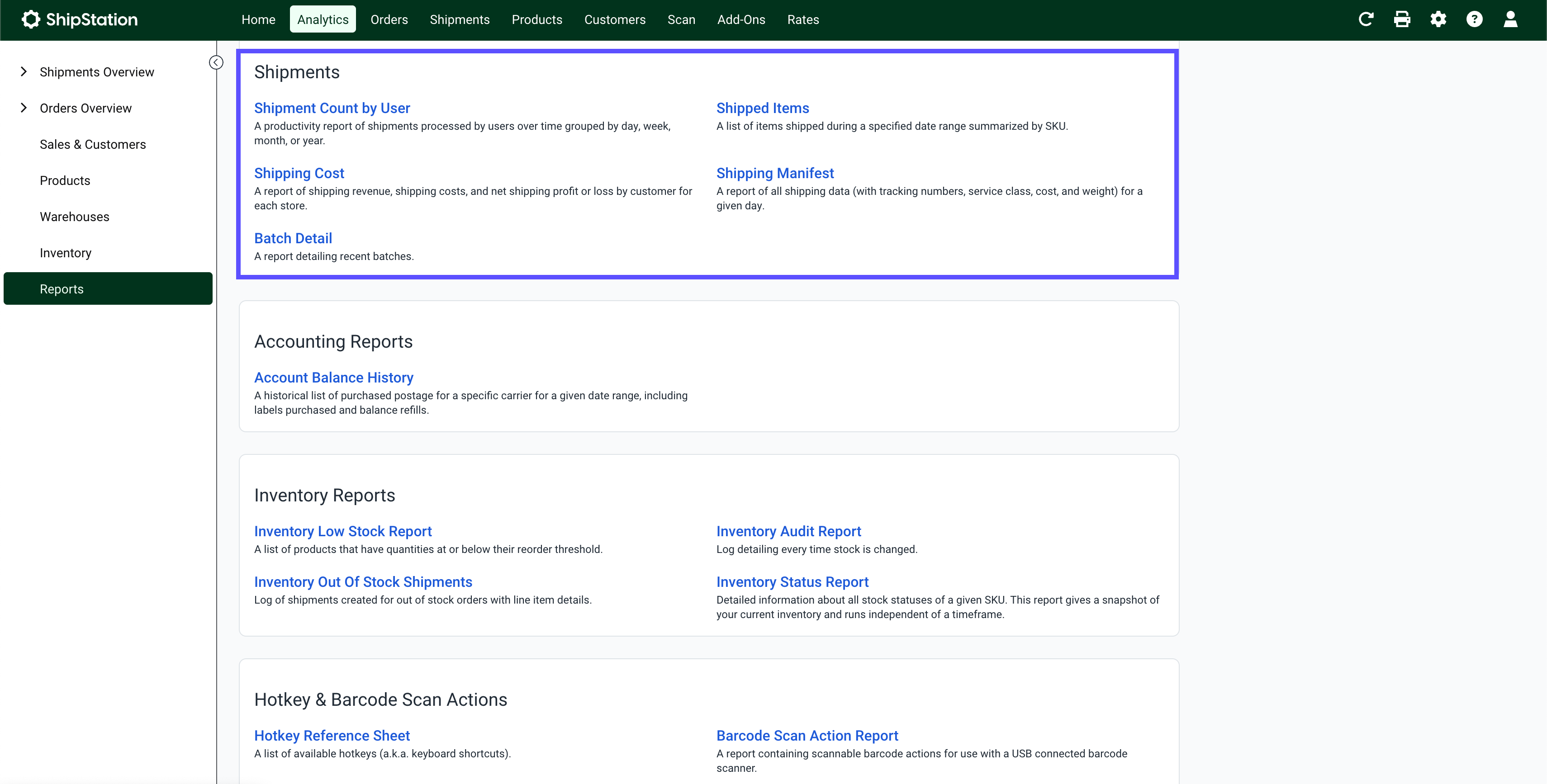Open Shipment Count by User report

pyautogui.click(x=332, y=108)
